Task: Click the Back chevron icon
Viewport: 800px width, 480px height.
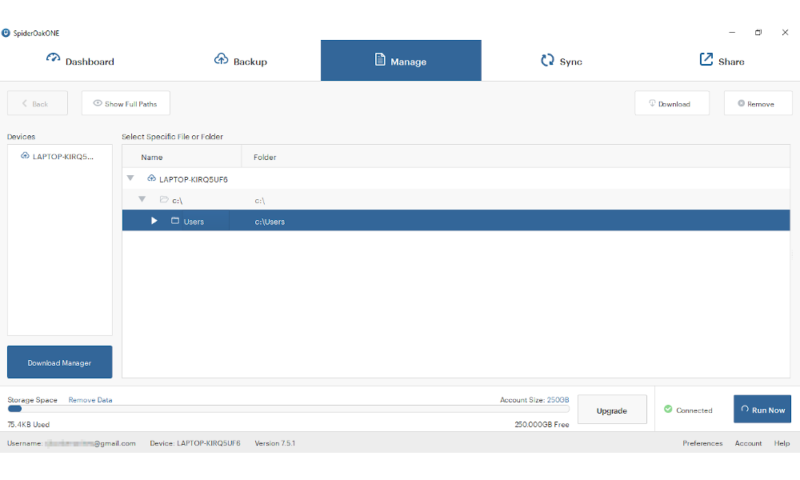Action: tap(24, 103)
